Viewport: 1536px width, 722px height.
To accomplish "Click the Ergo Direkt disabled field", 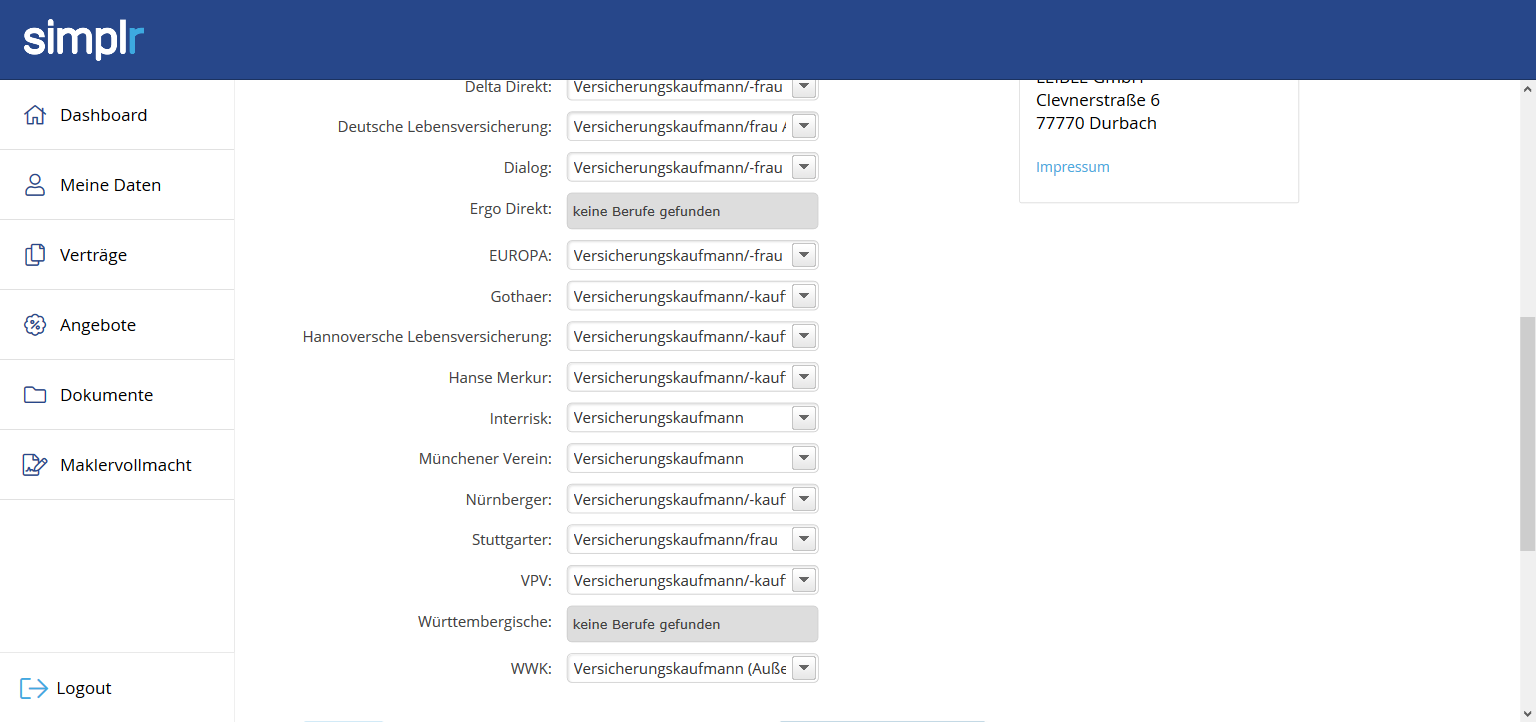I will click(x=692, y=211).
